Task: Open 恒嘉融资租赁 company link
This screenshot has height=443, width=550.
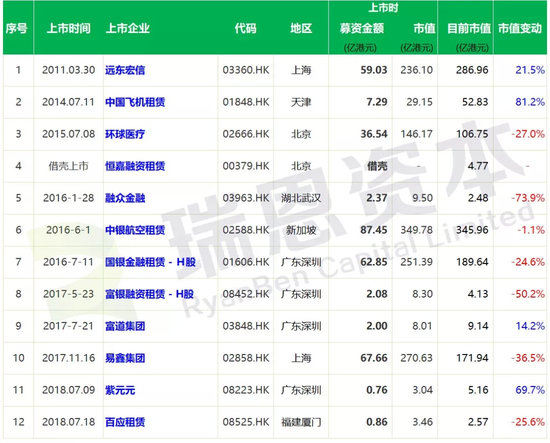Action: point(135,166)
